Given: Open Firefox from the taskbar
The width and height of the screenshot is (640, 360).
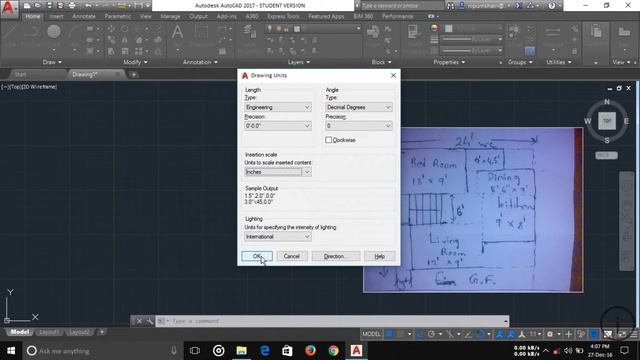Looking at the screenshot, I should point(310,351).
